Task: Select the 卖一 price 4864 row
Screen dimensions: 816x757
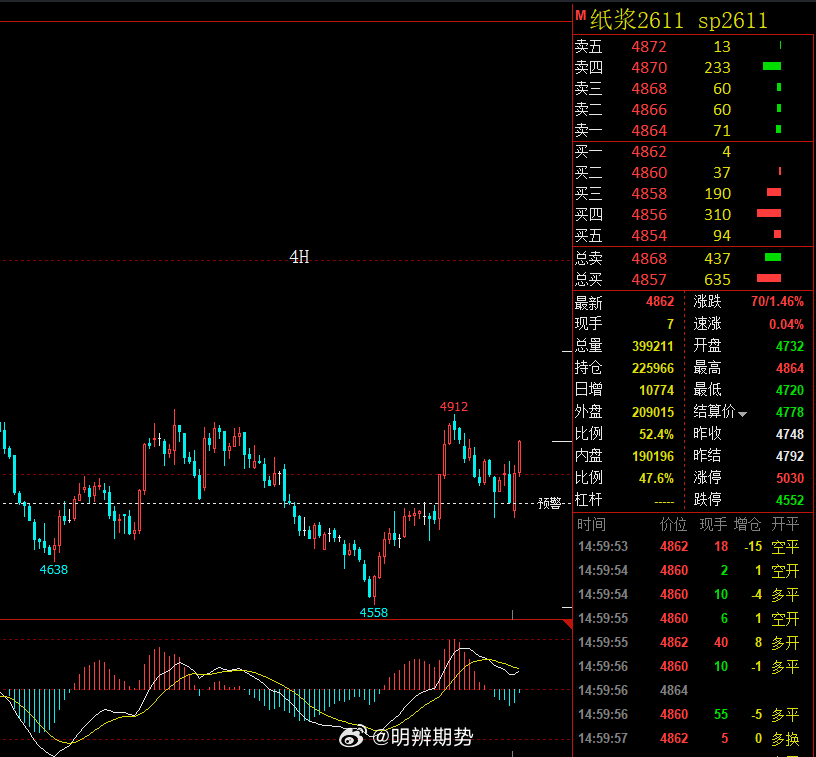Action: pyautogui.click(x=693, y=130)
